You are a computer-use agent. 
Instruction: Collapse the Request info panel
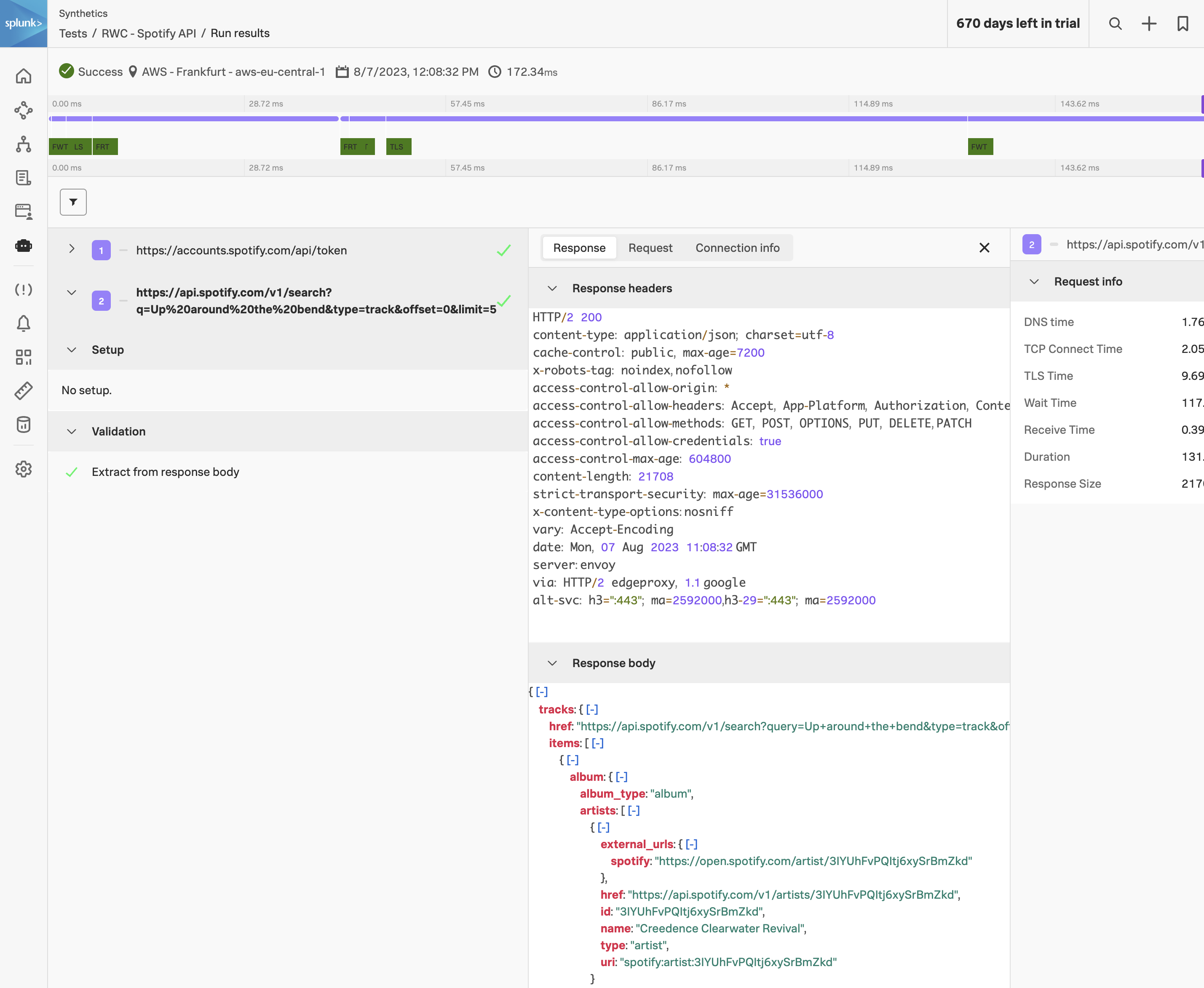[1034, 281]
